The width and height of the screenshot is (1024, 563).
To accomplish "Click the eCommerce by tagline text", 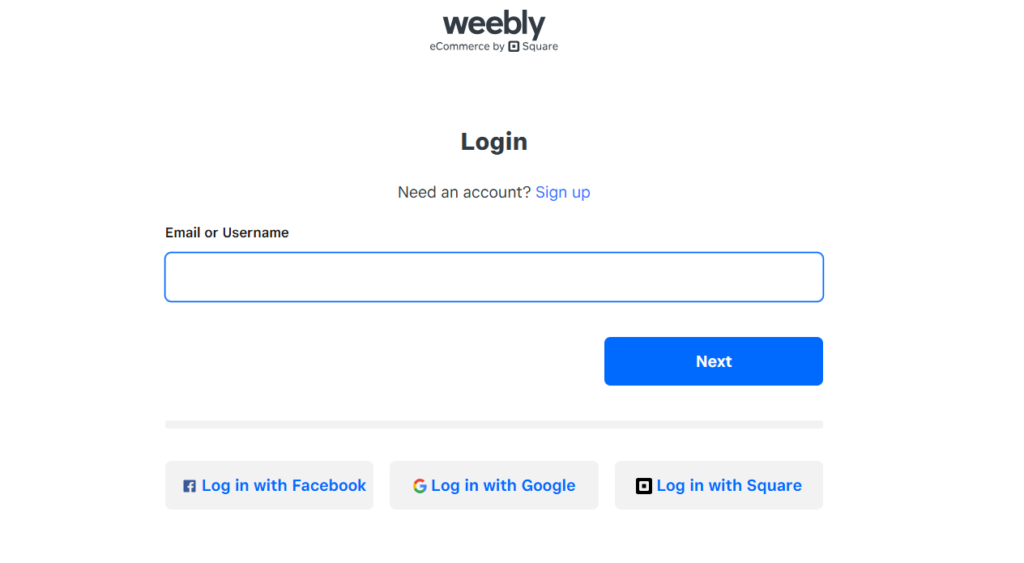I will point(467,46).
